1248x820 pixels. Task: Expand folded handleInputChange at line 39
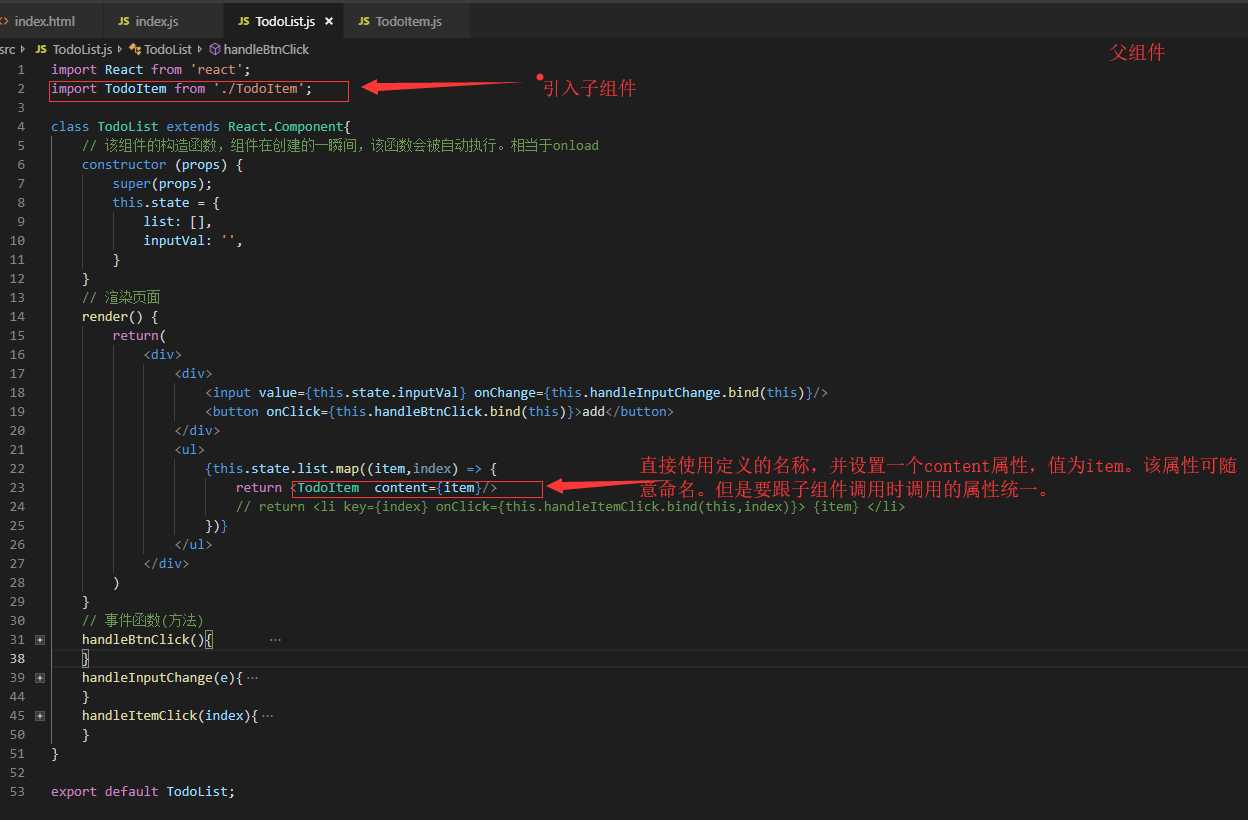39,677
